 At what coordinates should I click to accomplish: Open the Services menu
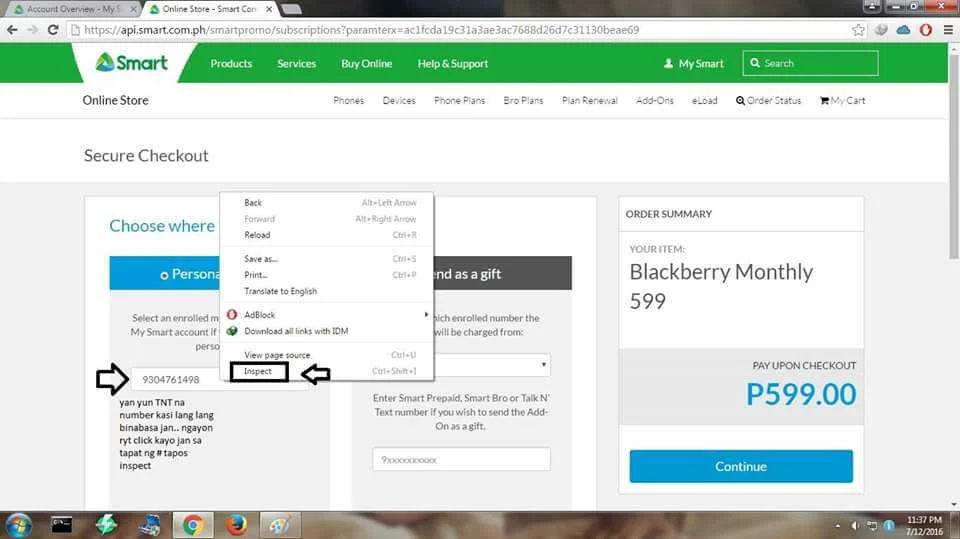(296, 63)
